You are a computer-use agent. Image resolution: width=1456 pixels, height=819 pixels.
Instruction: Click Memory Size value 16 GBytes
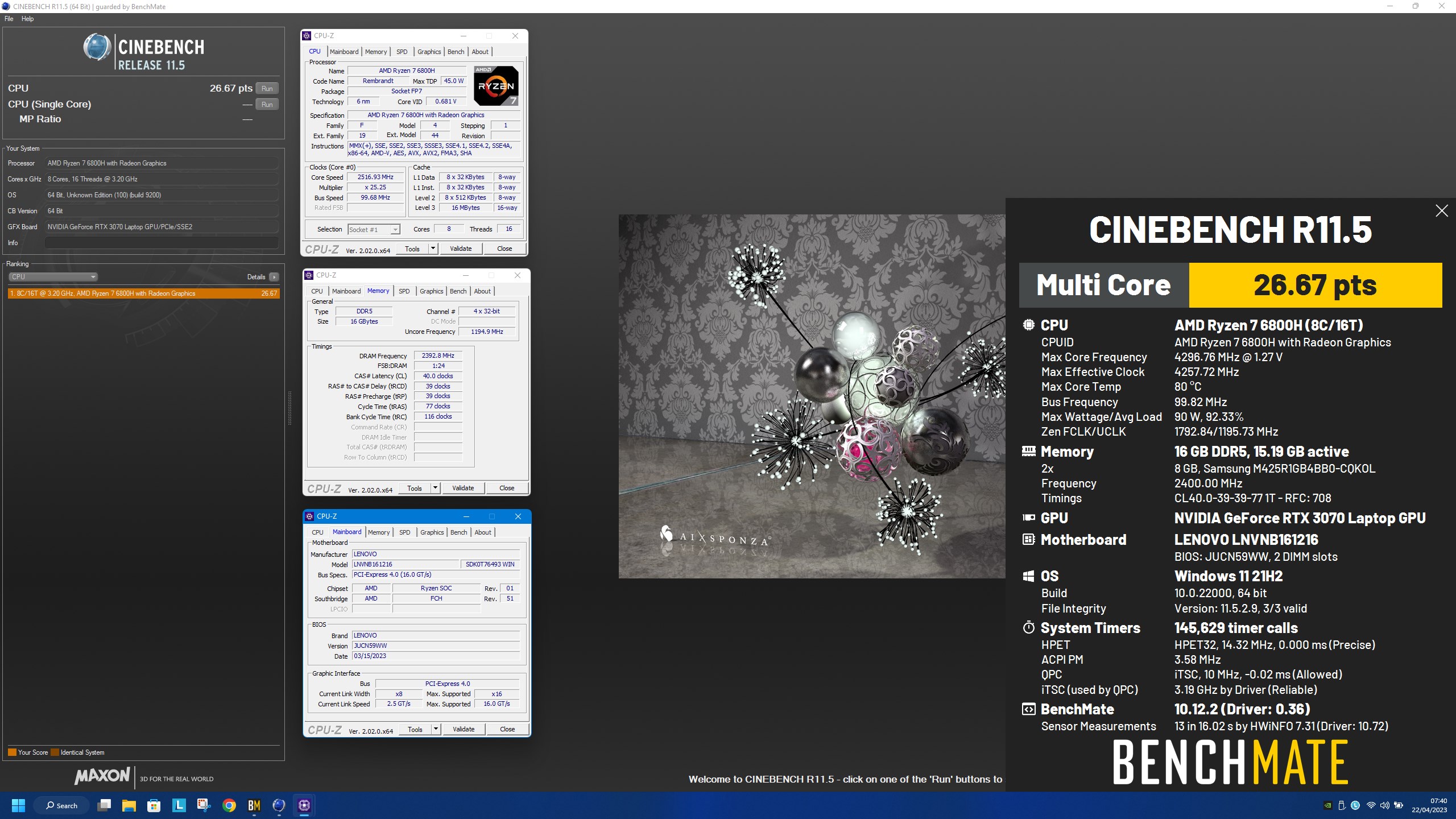click(364, 321)
